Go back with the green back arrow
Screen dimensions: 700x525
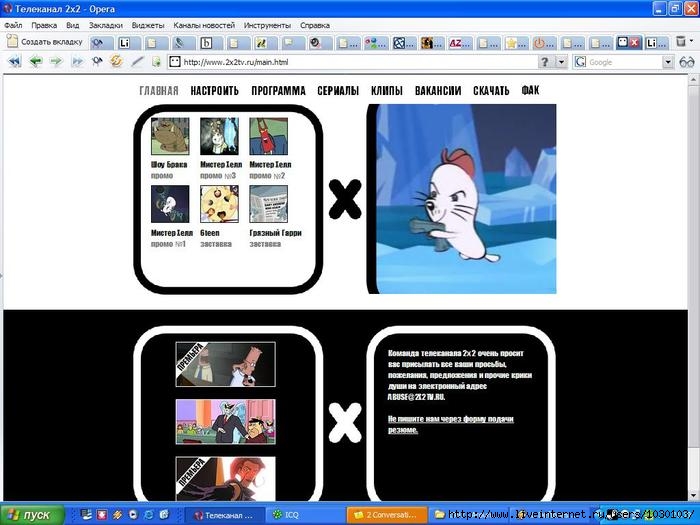[x=36, y=61]
